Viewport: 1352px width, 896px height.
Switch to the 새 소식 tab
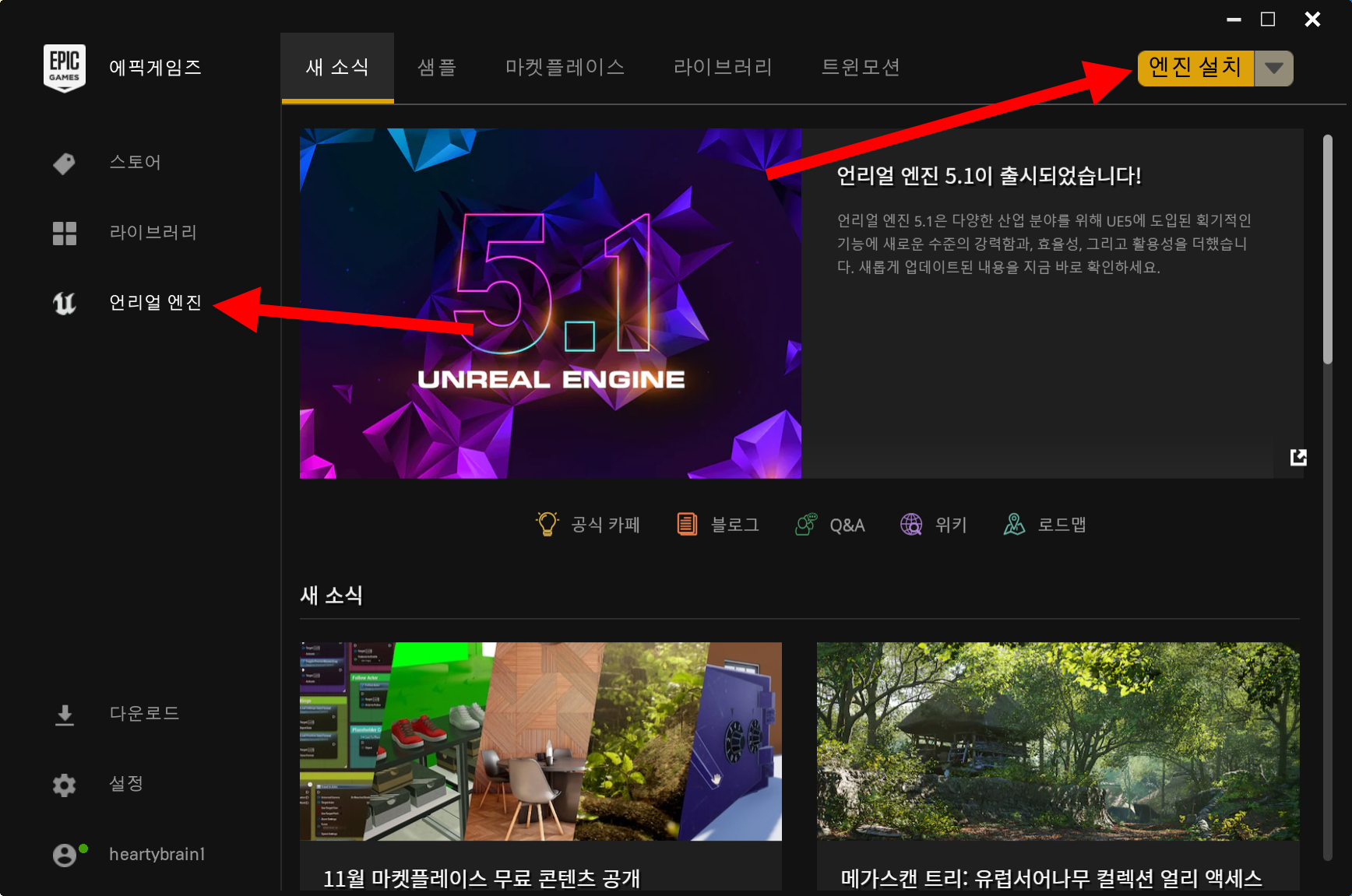[x=337, y=68]
